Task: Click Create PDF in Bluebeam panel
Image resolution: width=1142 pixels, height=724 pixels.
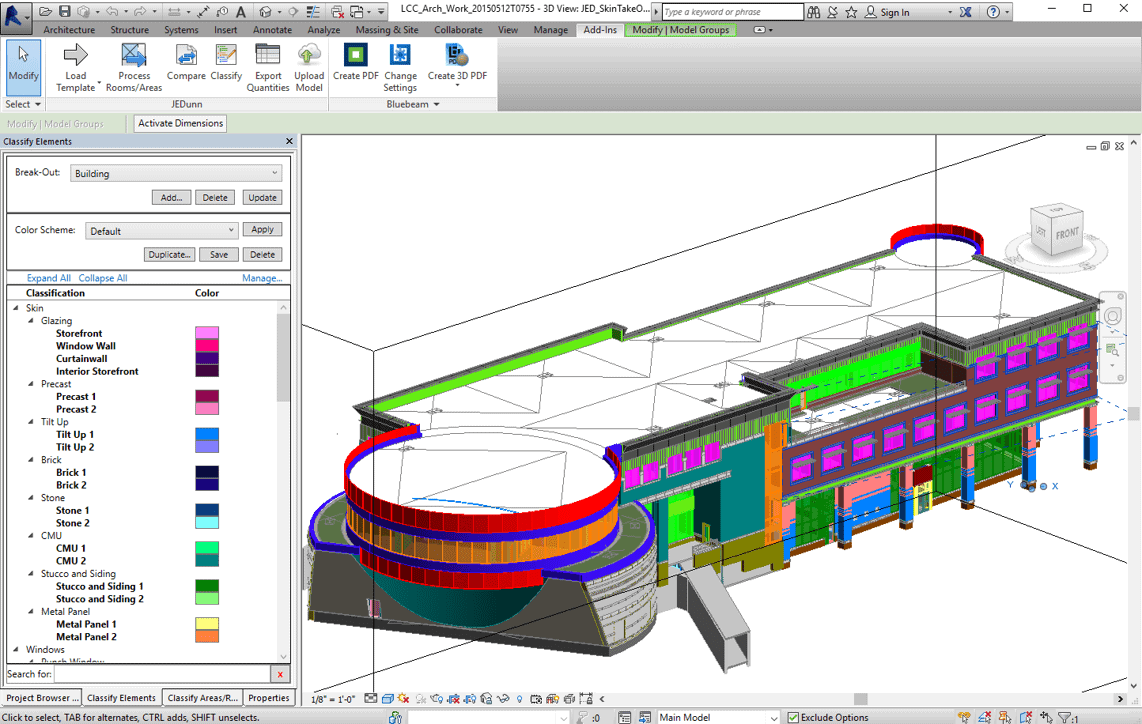Action: click(x=356, y=56)
